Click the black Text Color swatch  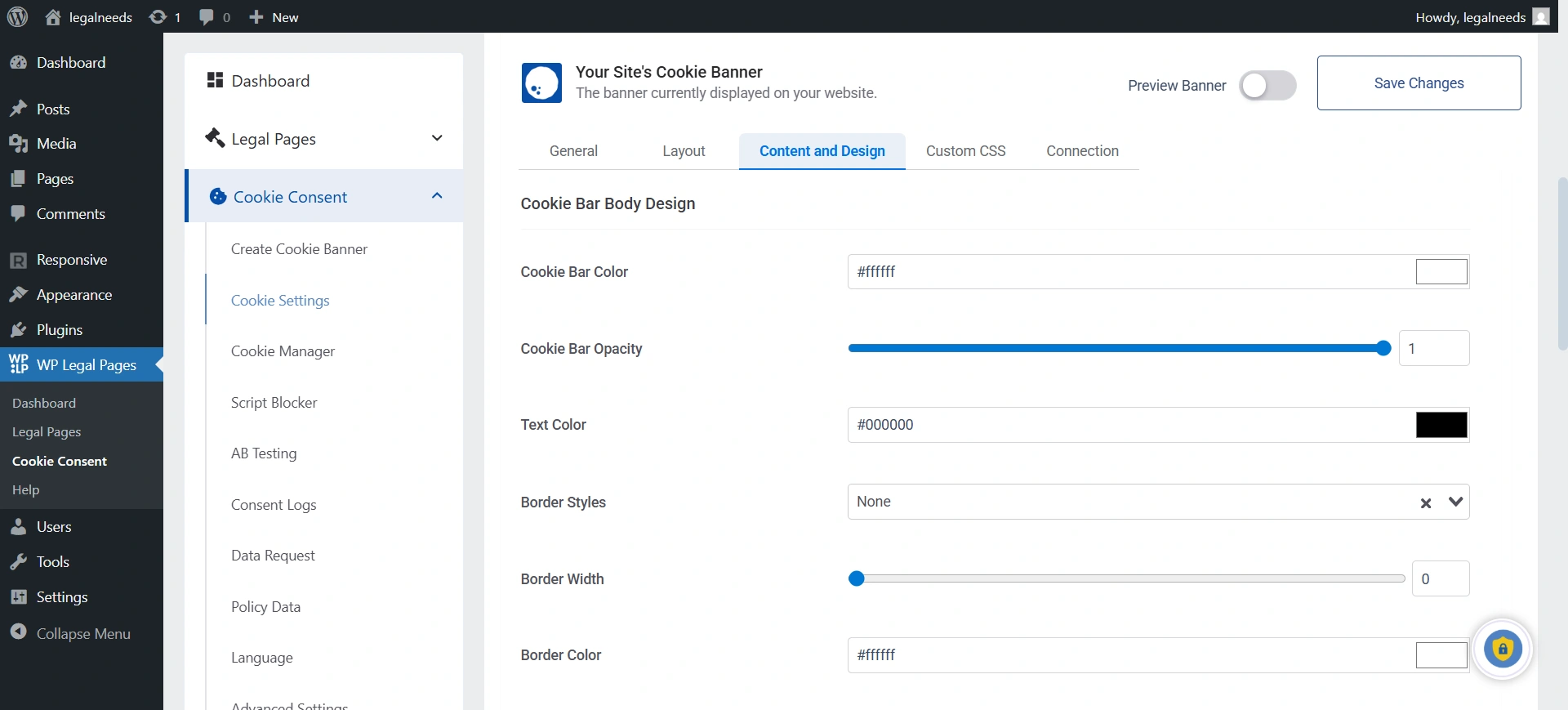(x=1441, y=425)
